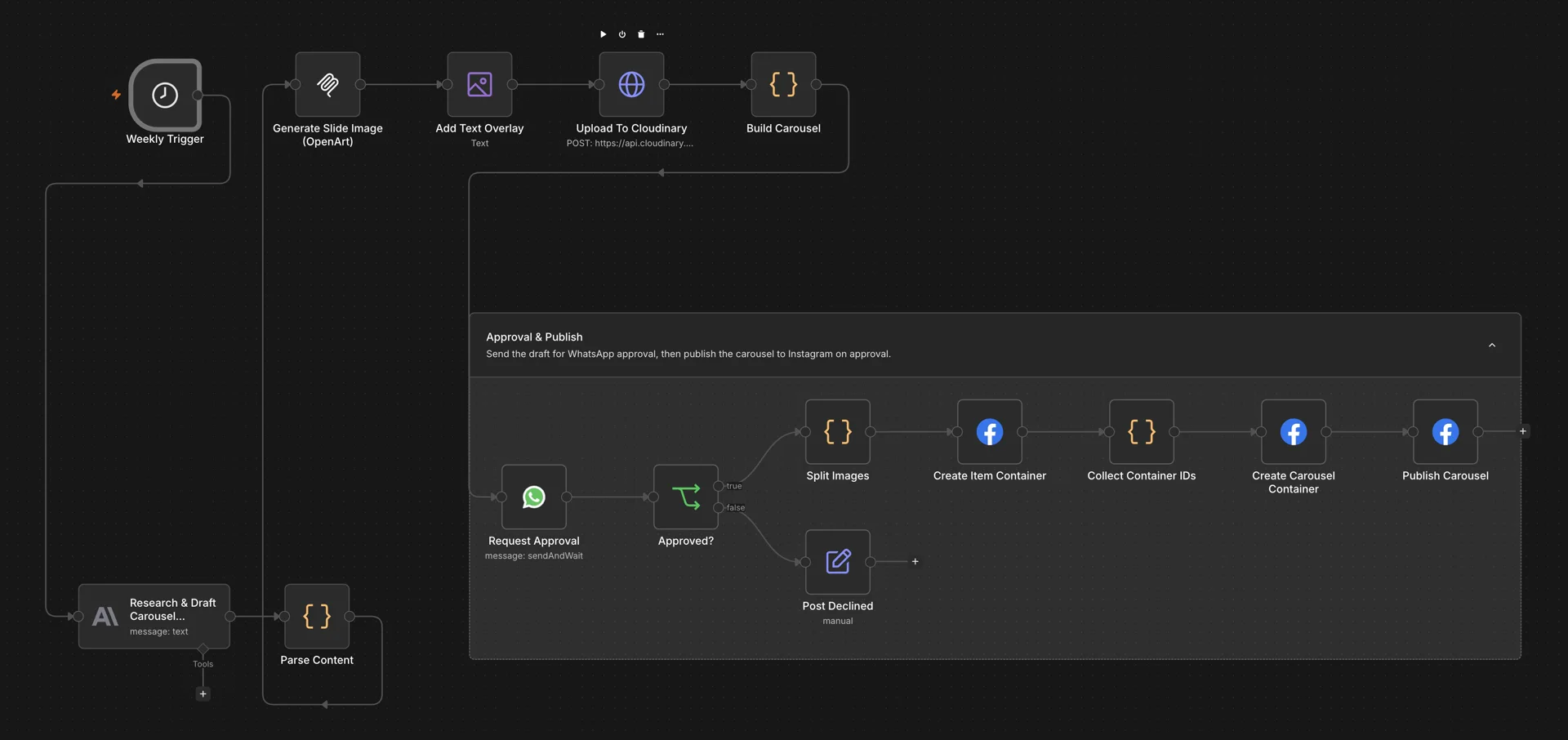Select the Add Text Overlay image node
1568x740 pixels.
tap(479, 84)
